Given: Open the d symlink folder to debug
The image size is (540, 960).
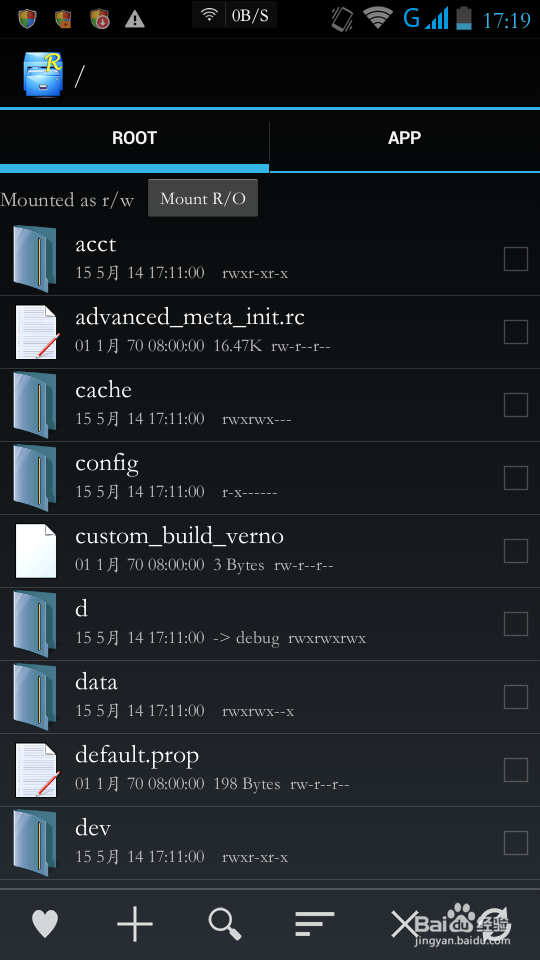Looking at the screenshot, I should (x=270, y=624).
